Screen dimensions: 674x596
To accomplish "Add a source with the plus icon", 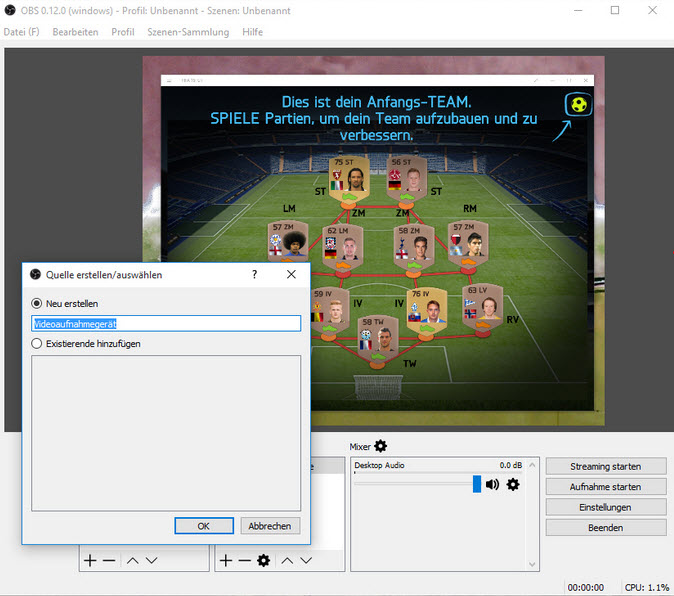I will click(x=226, y=560).
